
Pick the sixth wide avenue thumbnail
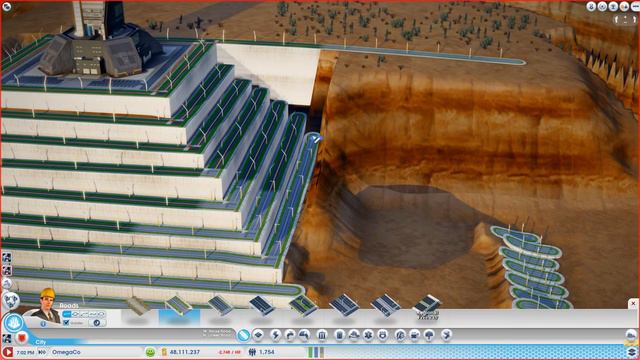pos(344,306)
